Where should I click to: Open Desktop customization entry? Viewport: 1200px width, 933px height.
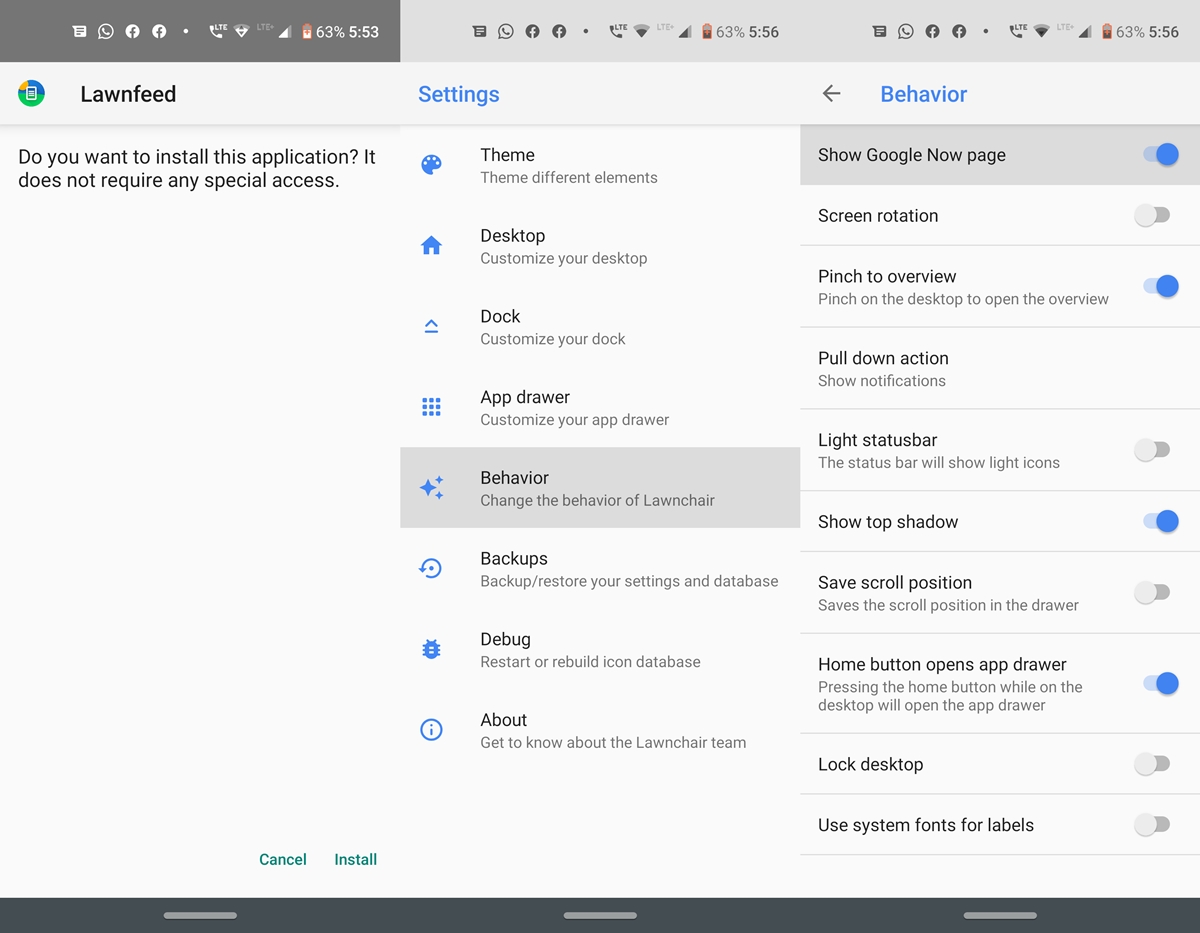point(600,246)
